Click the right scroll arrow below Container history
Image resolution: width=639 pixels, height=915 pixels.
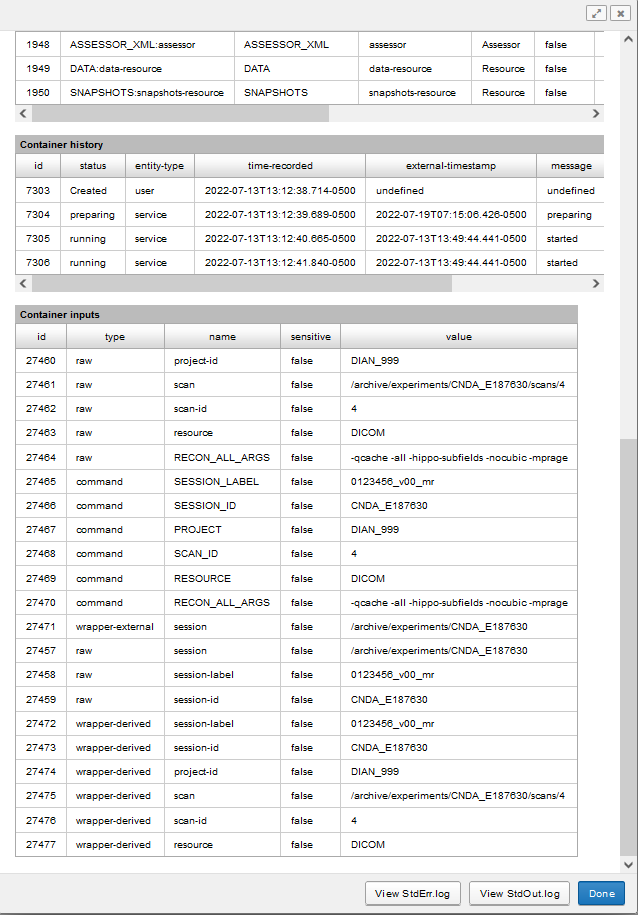click(x=596, y=284)
